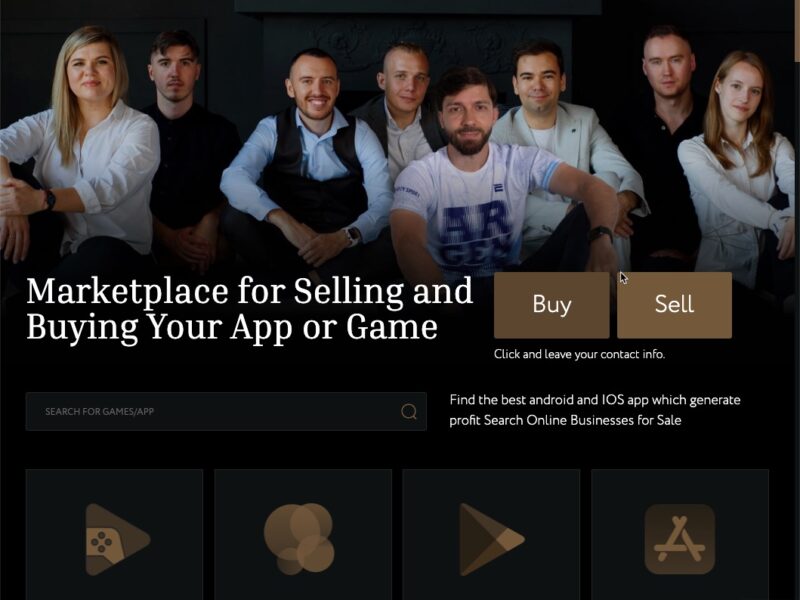Image resolution: width=800 pixels, height=600 pixels.
Task: Click the man in light grey blazer
Action: point(561,138)
